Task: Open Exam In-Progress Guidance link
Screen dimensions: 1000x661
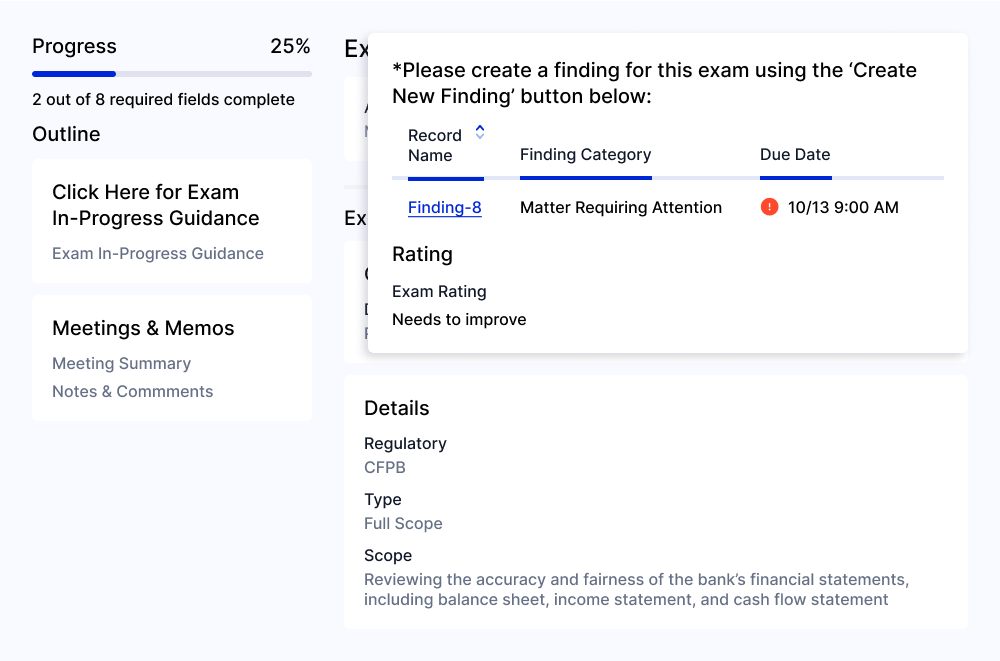Action: click(x=158, y=253)
